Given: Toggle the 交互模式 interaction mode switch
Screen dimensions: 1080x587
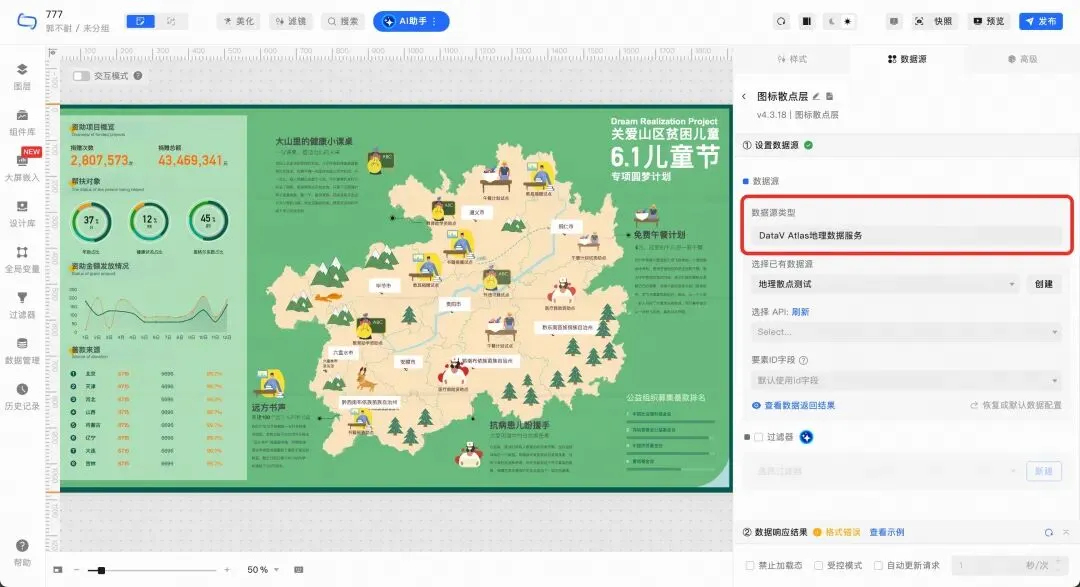Looking at the screenshot, I should coord(81,76).
